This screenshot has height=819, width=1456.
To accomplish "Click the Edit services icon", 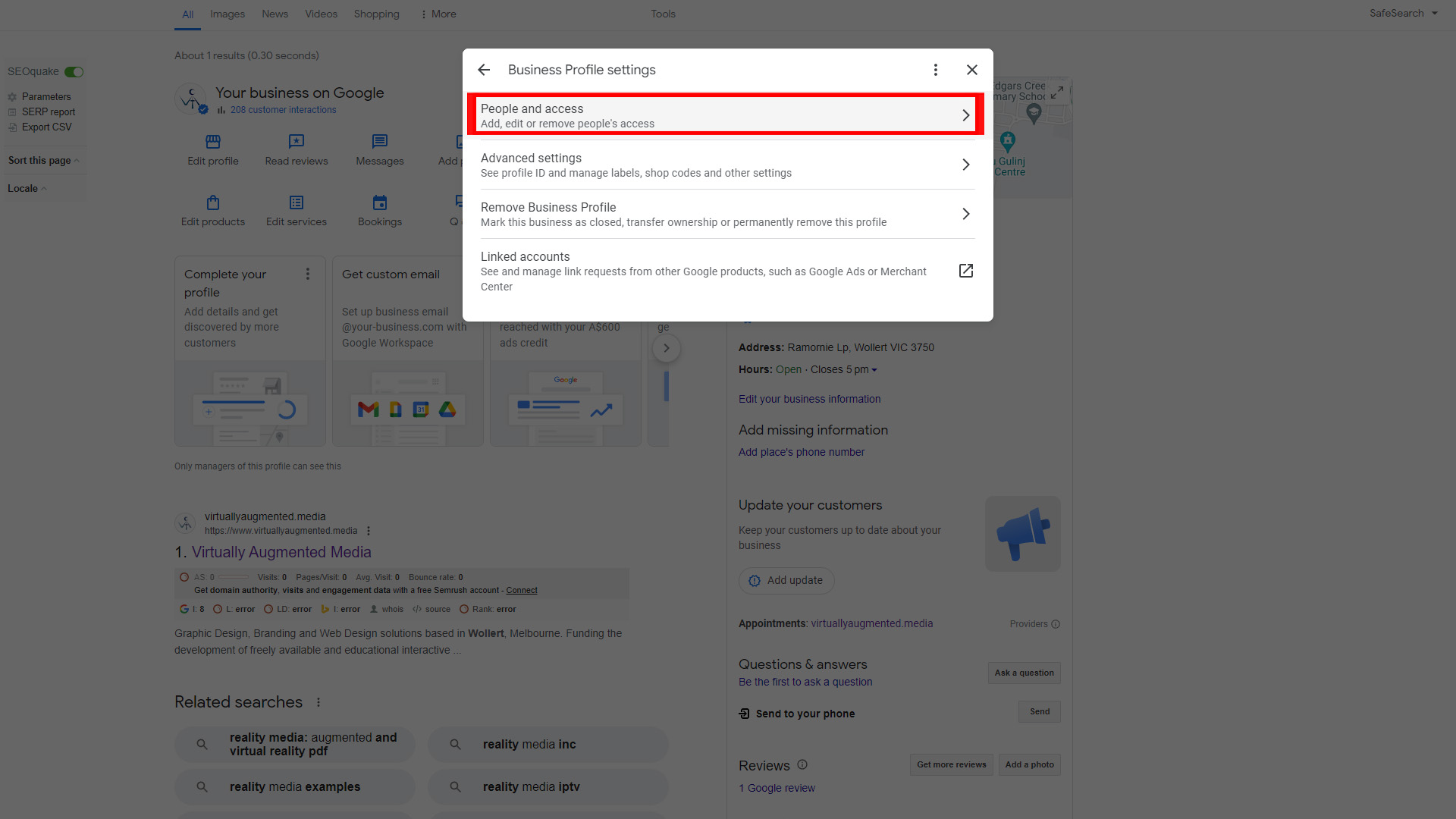I will pyautogui.click(x=297, y=202).
